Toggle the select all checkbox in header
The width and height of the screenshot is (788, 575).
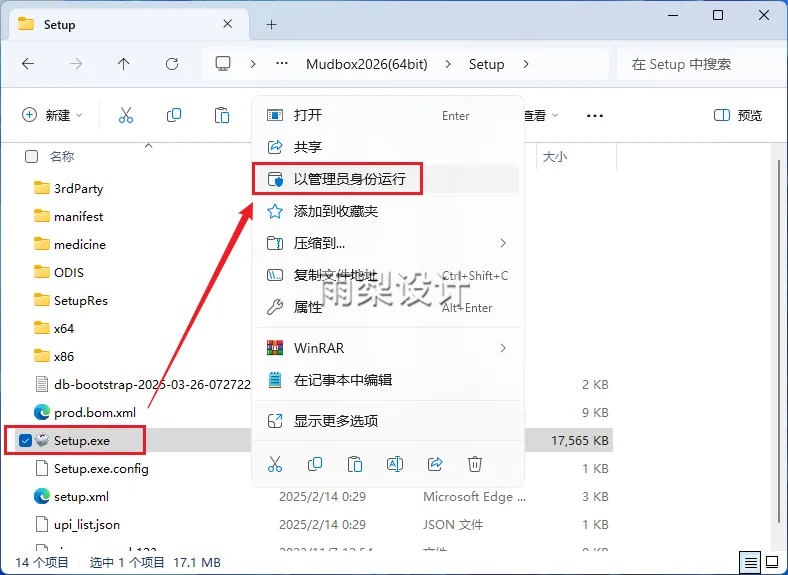31,157
